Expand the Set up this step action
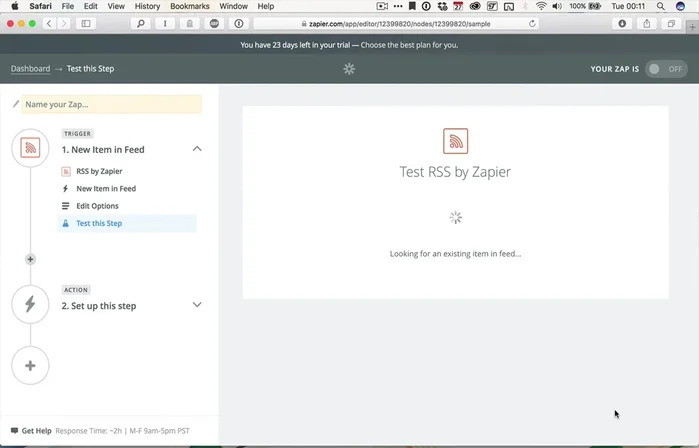Screen dimensions: 699x448 click(197, 305)
